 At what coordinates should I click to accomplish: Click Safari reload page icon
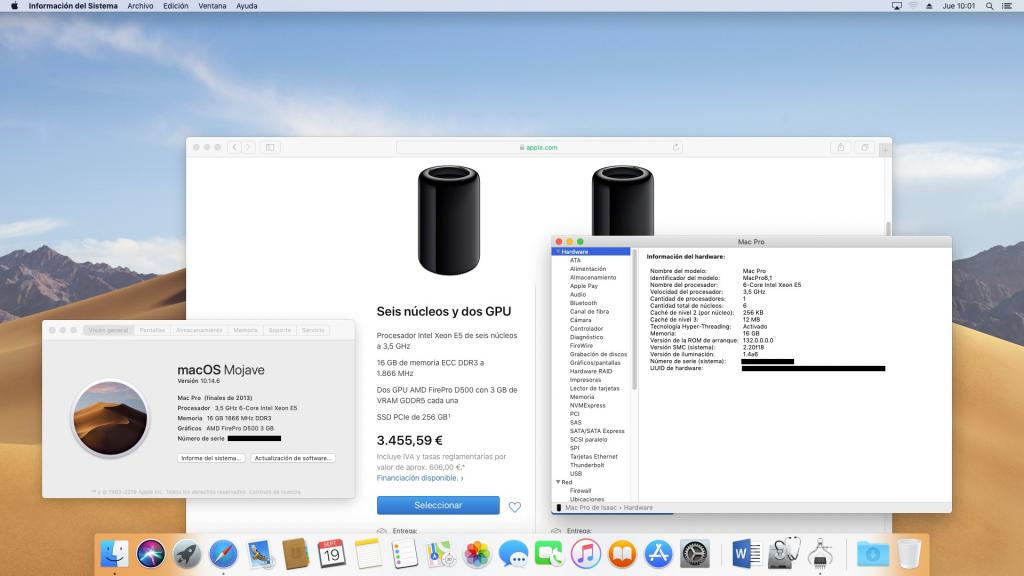pos(676,148)
